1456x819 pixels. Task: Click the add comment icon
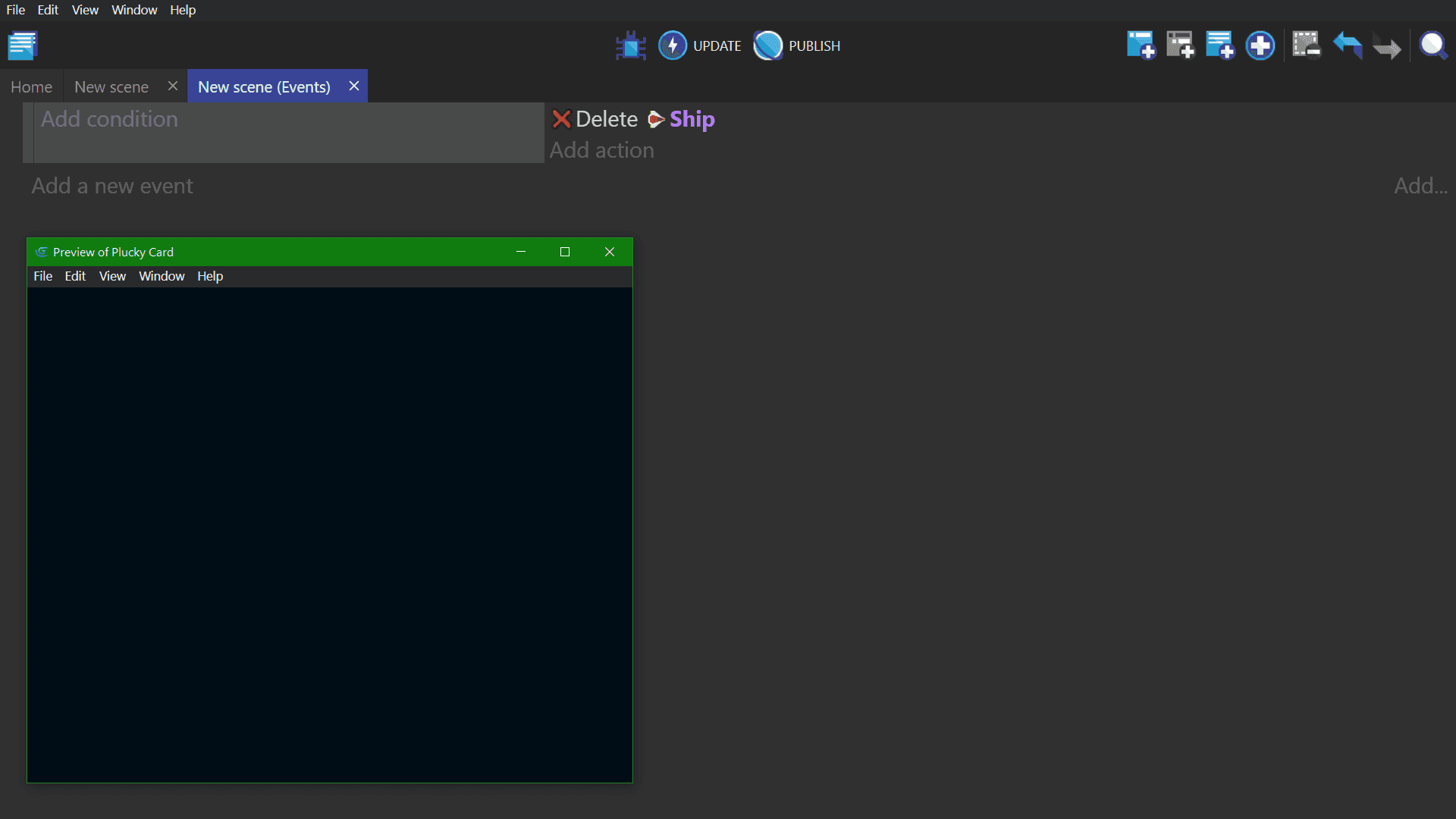pyautogui.click(x=1219, y=45)
